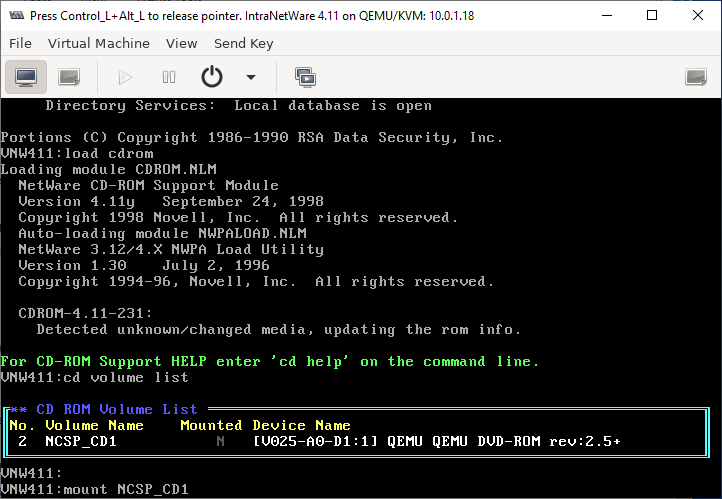Click 'Detected unknown/changed media' message
722x499 pixels.
(279, 330)
